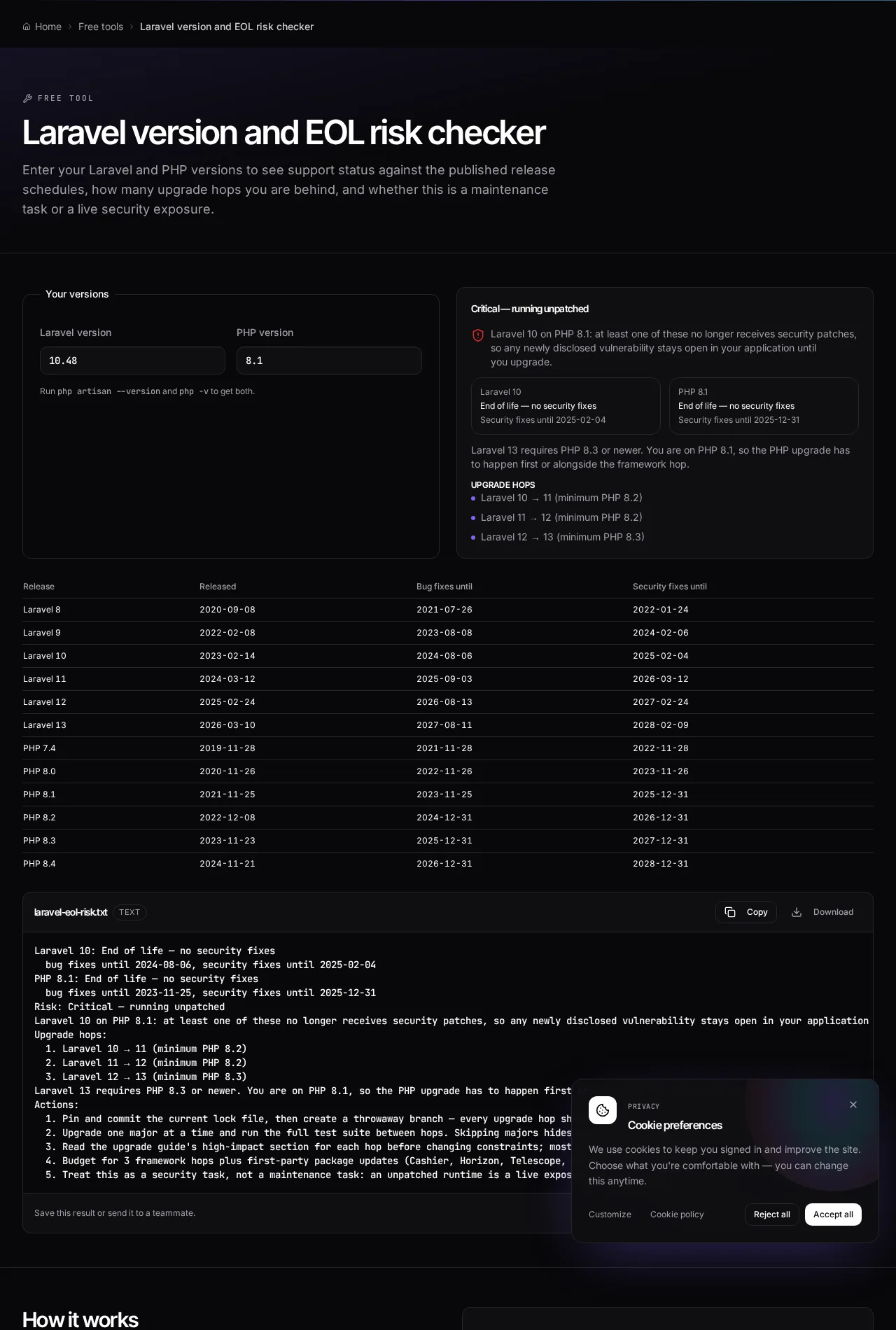Select the Laravel 13 table row label

point(45,725)
